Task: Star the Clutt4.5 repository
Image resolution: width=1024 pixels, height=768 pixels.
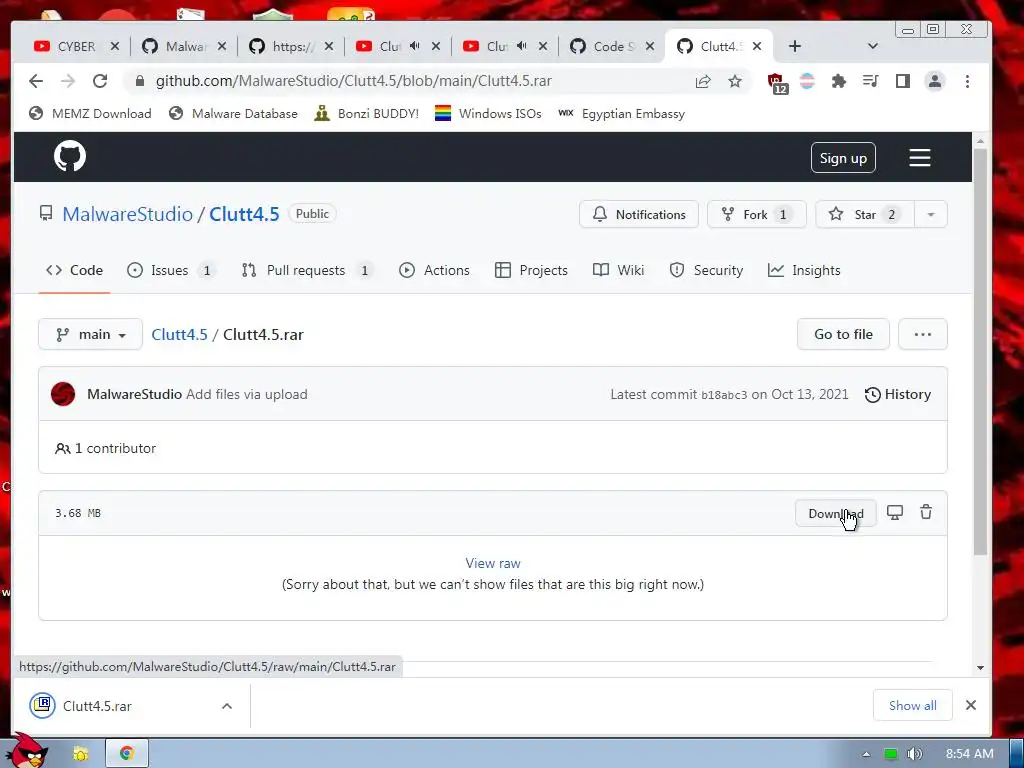Action: pyautogui.click(x=865, y=214)
